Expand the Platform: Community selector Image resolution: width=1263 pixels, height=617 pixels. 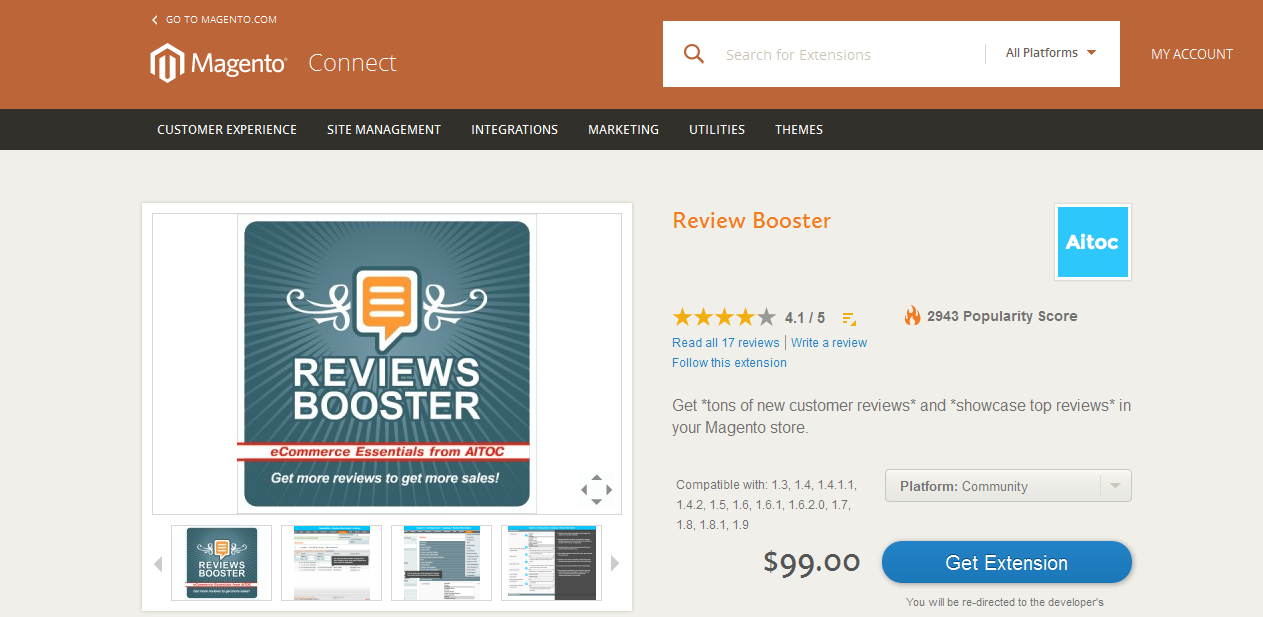(1008, 486)
